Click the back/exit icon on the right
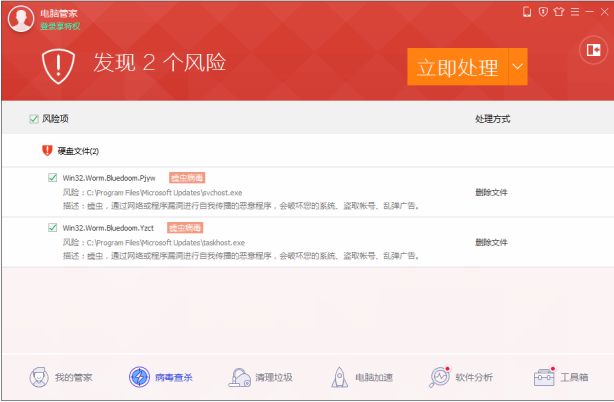614x402 pixels. tap(590, 49)
